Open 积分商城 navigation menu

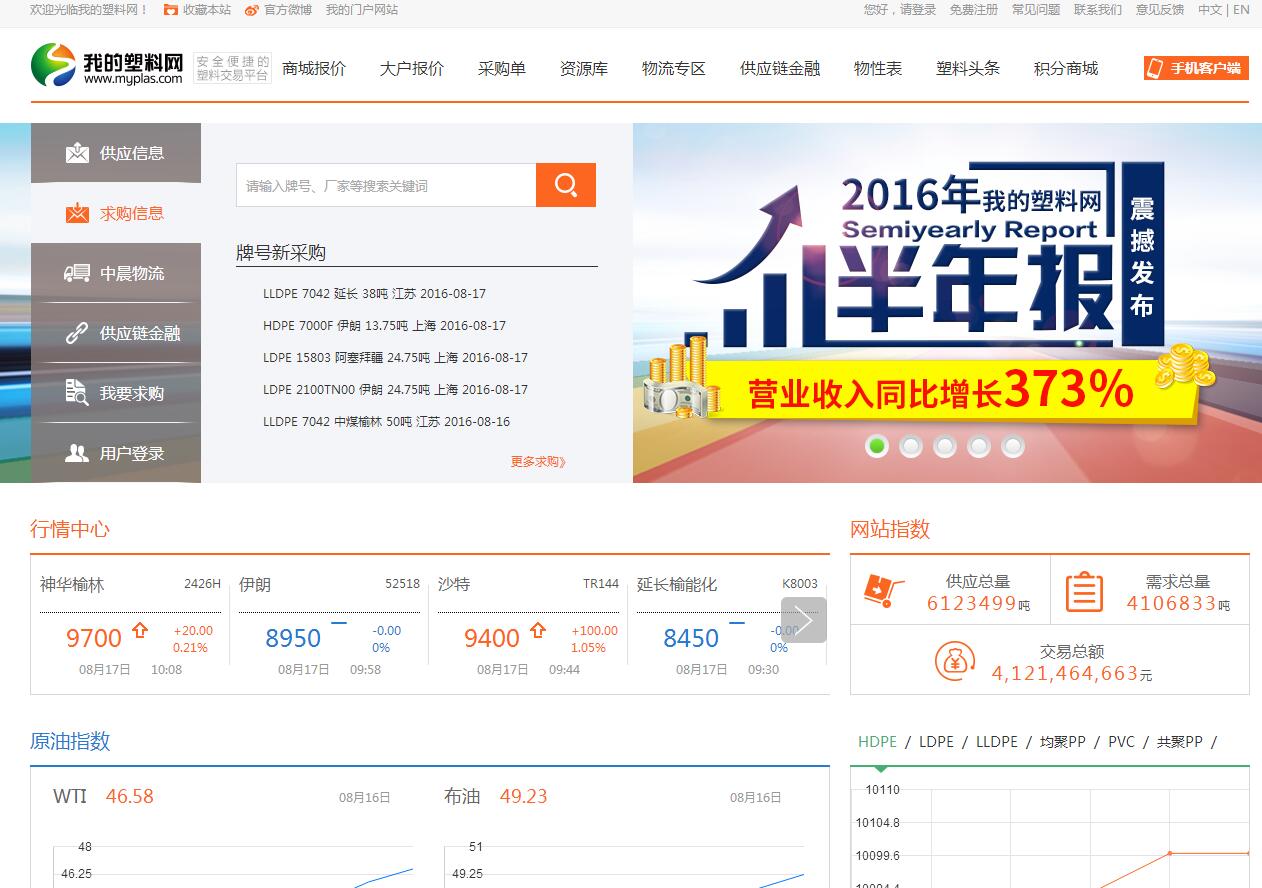tap(1066, 69)
